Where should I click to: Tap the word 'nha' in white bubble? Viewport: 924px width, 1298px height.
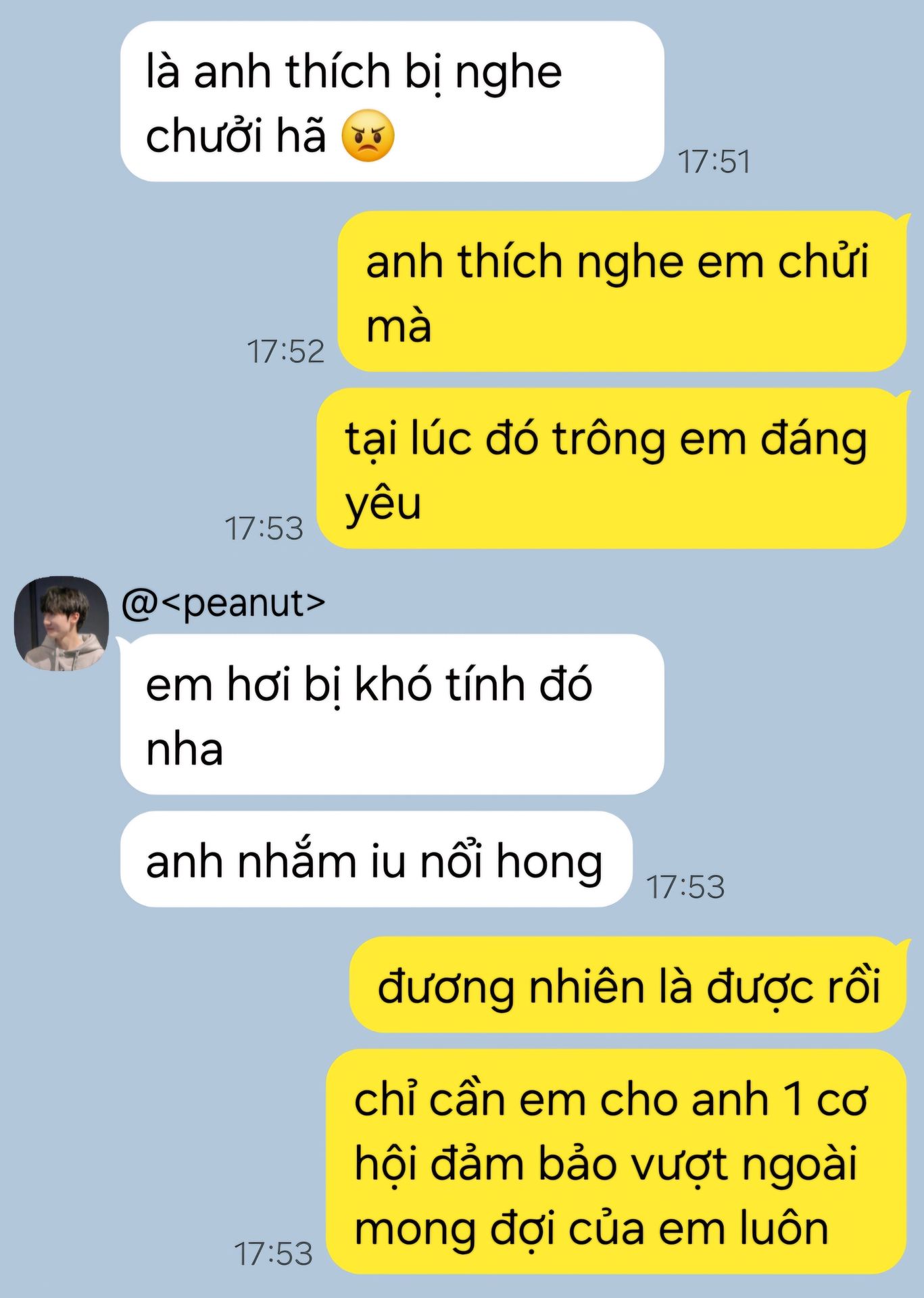click(185, 750)
